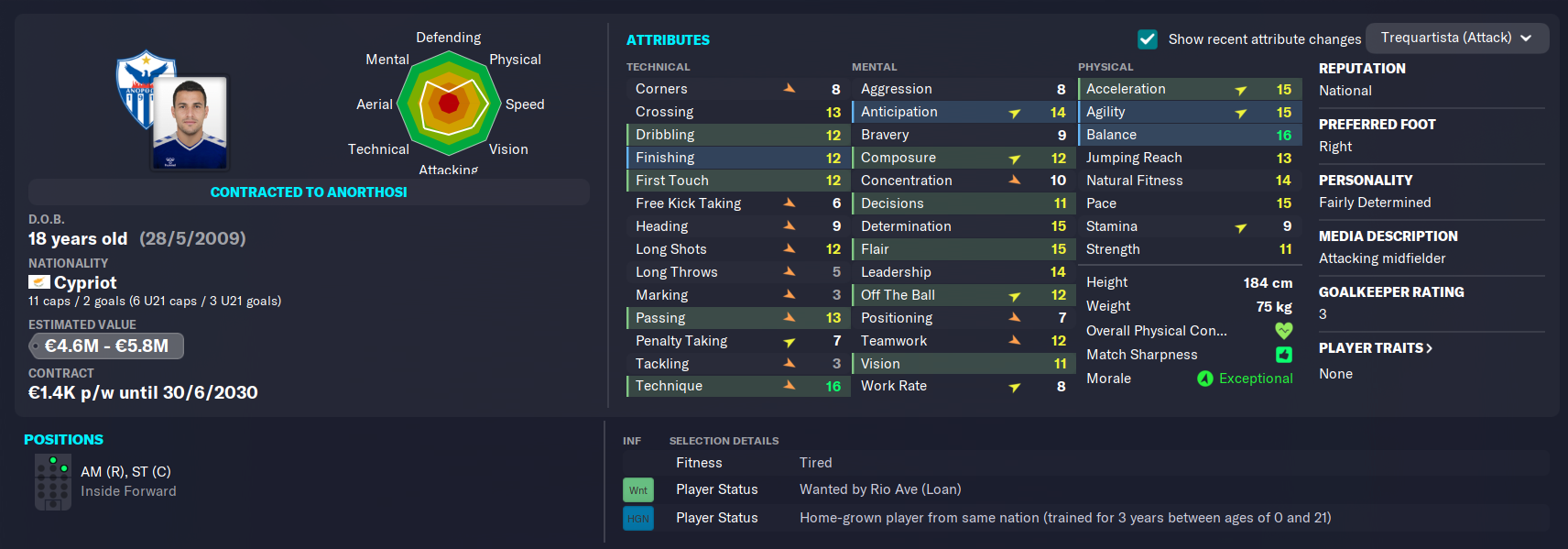Open Contracted to Anorthosi link

[309, 192]
